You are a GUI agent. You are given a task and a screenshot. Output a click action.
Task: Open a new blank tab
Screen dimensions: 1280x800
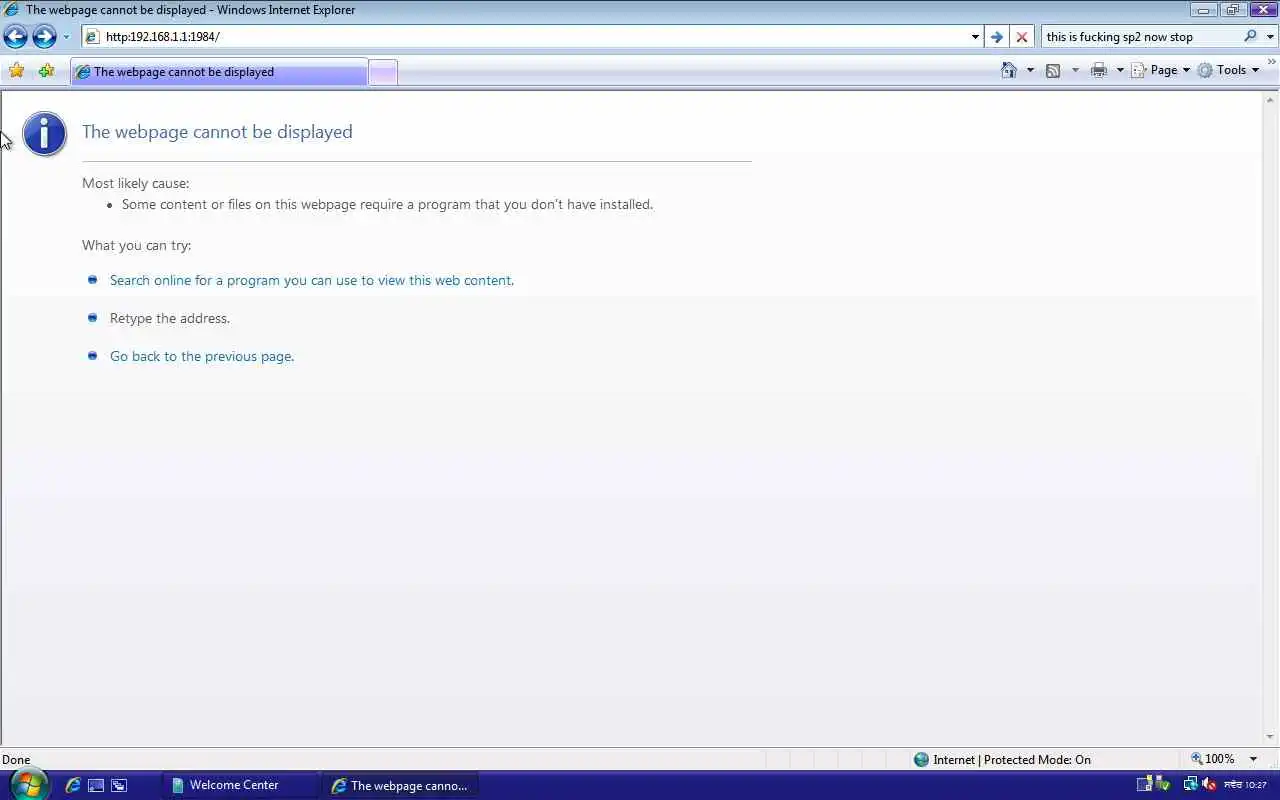point(383,72)
